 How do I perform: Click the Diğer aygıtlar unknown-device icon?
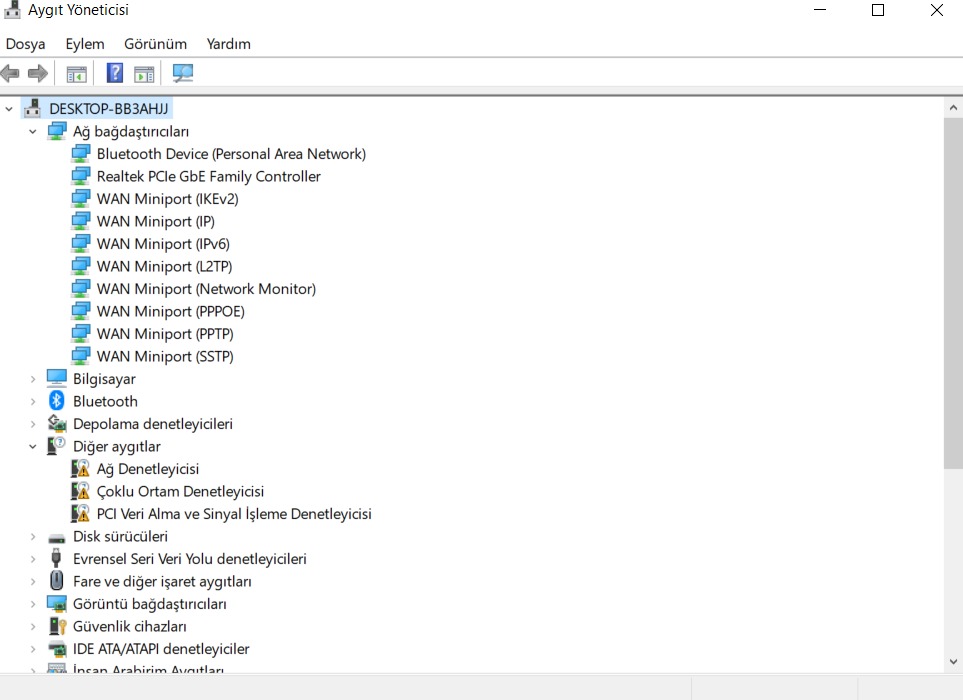pos(56,446)
